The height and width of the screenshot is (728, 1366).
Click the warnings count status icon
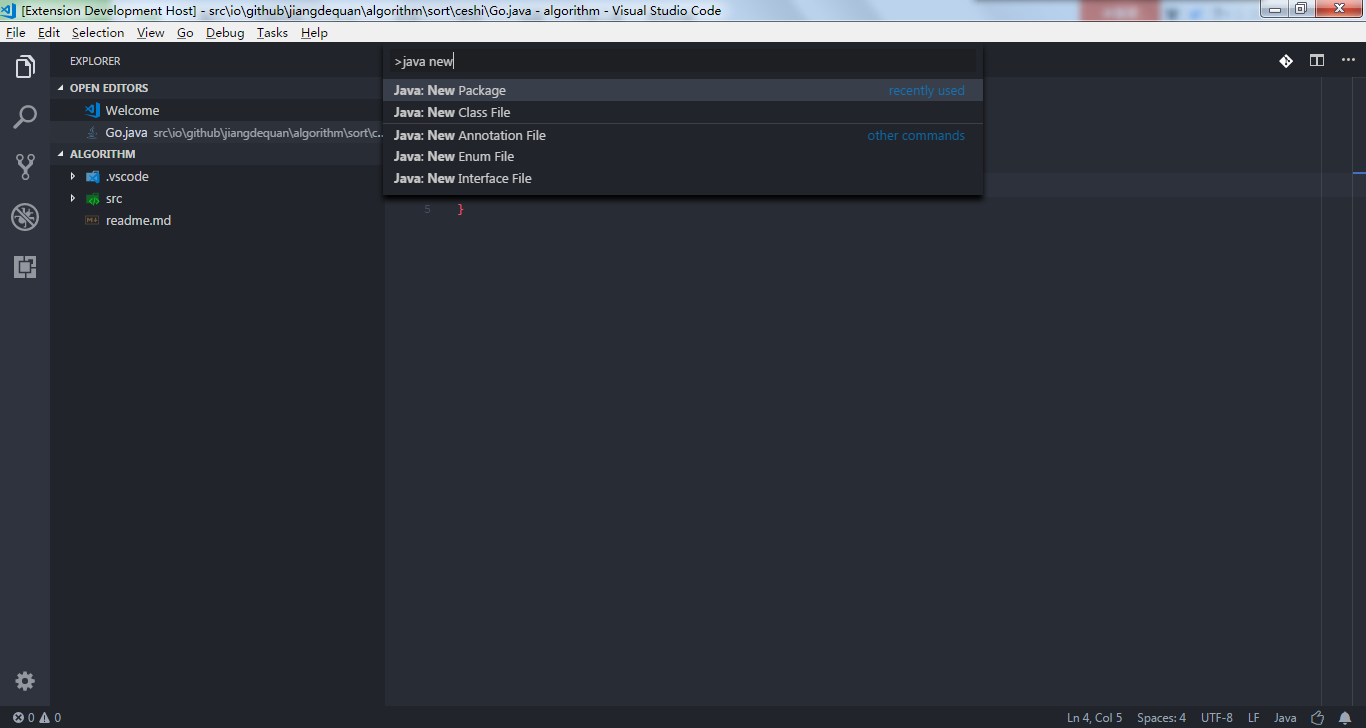pos(50,718)
